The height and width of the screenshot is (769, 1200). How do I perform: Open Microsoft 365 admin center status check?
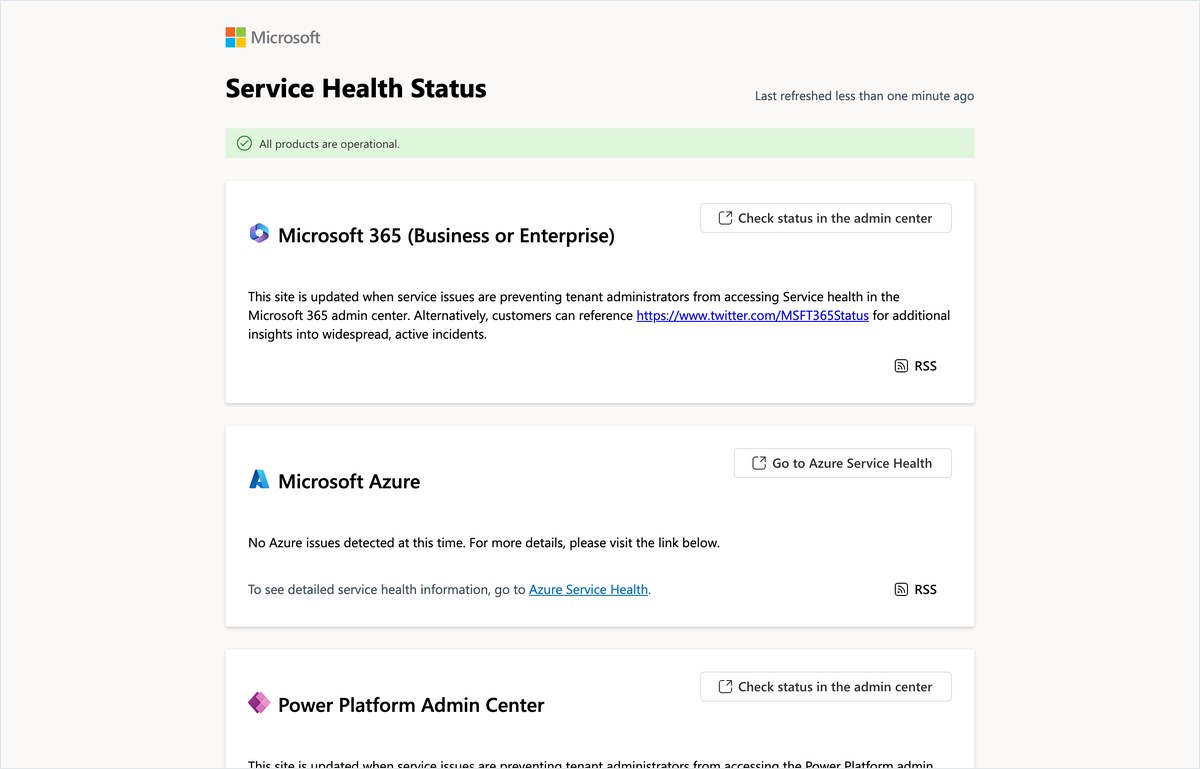[x=826, y=218]
